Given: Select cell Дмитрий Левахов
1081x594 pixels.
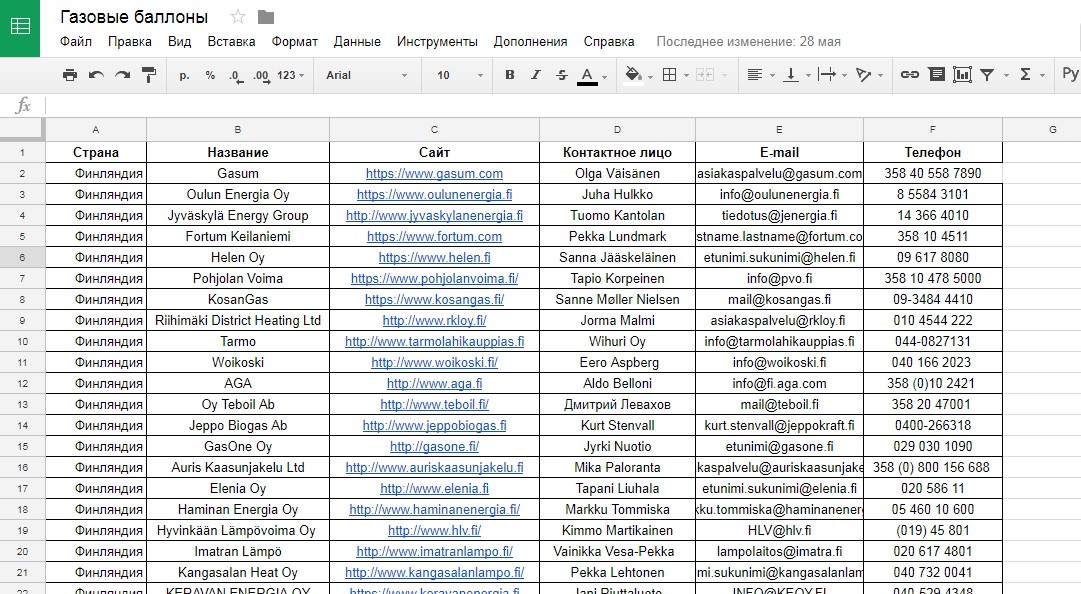Looking at the screenshot, I should pos(617,404).
